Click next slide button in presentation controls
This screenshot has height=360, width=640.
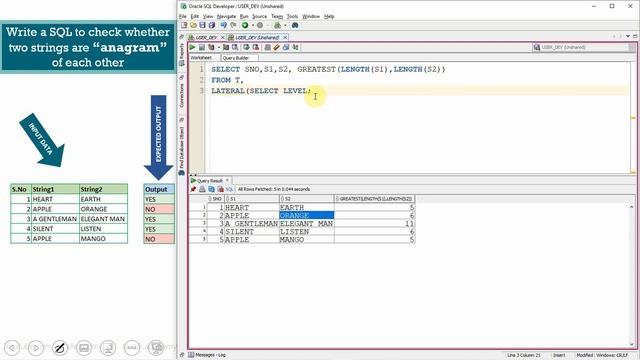(36, 348)
